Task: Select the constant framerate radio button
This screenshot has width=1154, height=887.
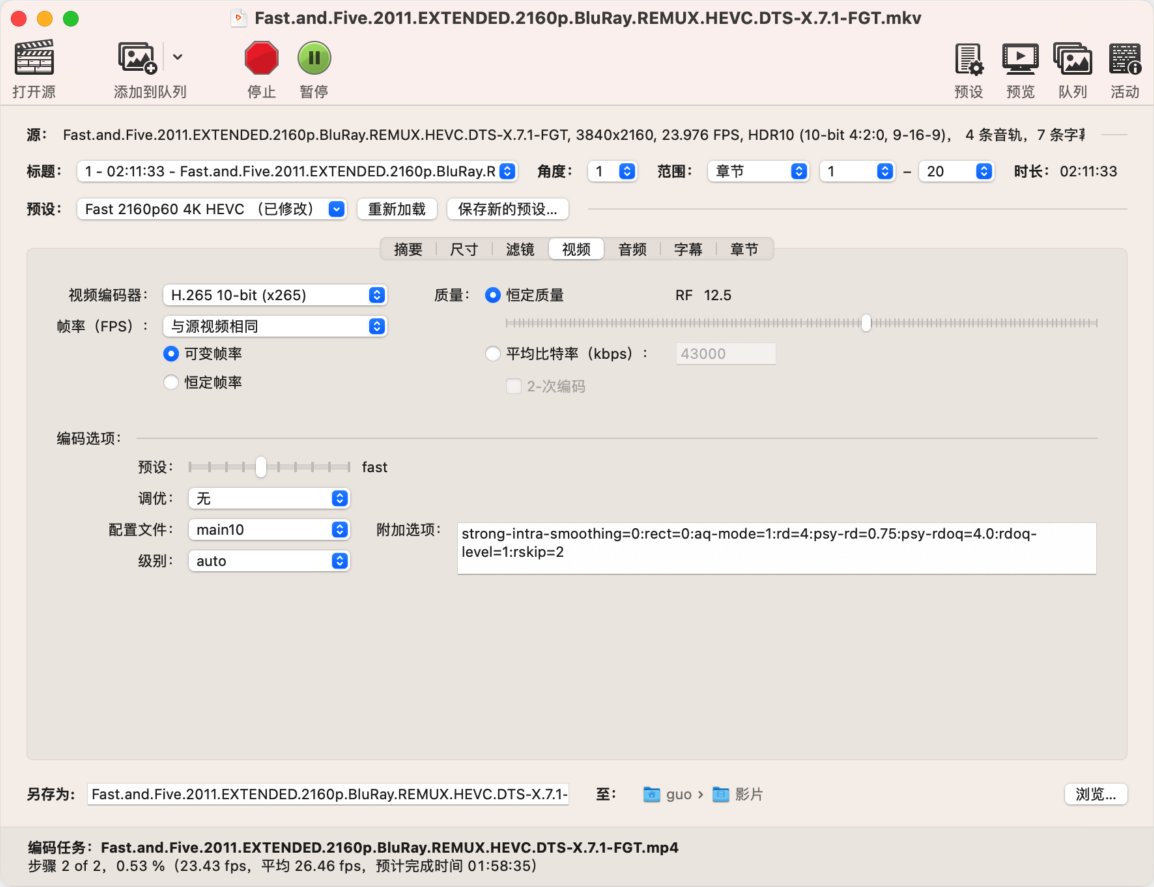Action: point(171,382)
